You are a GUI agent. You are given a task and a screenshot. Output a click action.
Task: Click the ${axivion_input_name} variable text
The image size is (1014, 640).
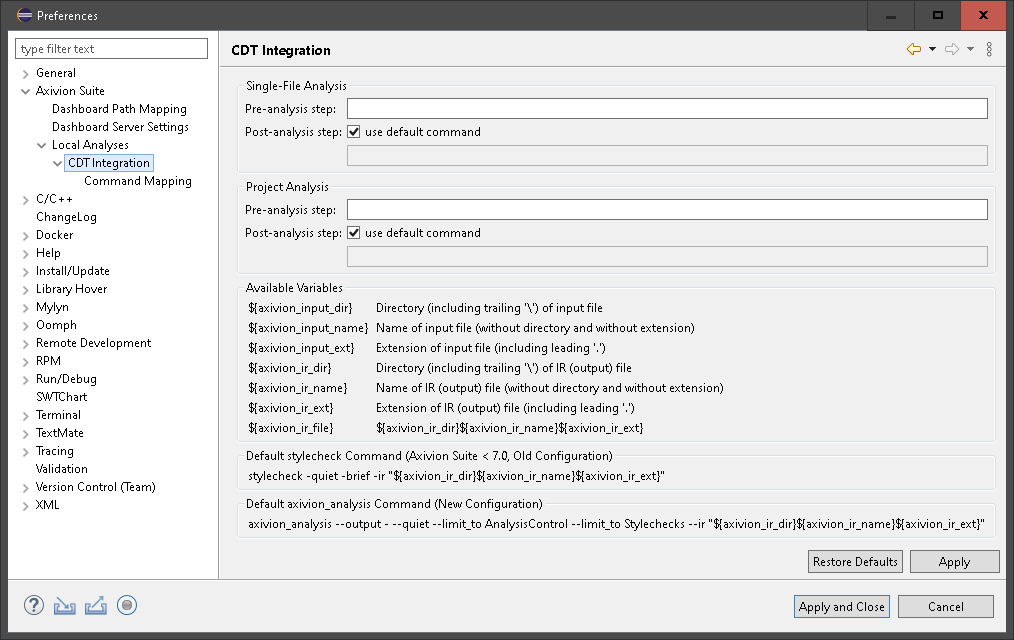pyautogui.click(x=308, y=328)
